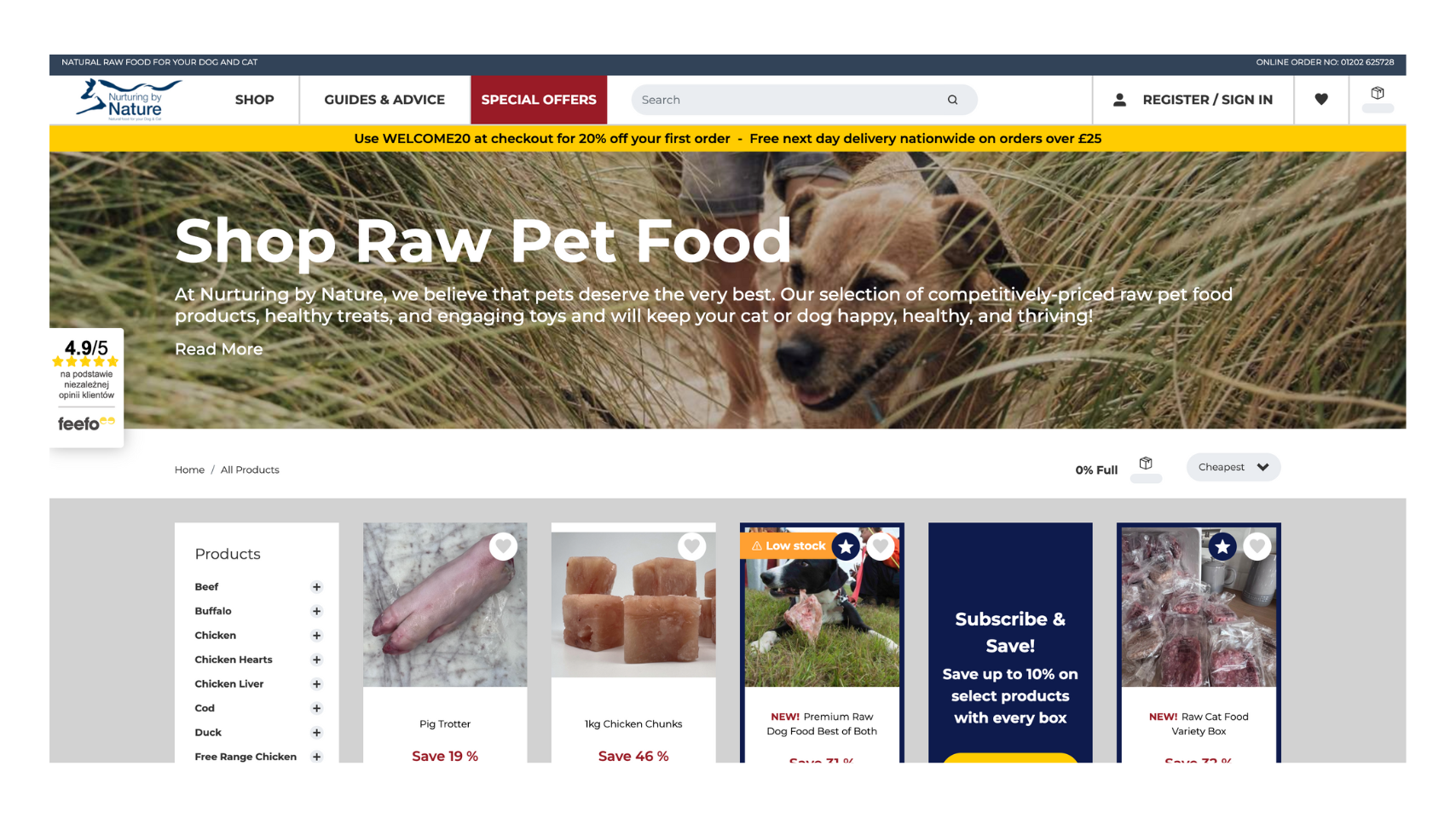Open the Cheapest sort dropdown
The height and width of the screenshot is (818, 1456).
click(1234, 467)
